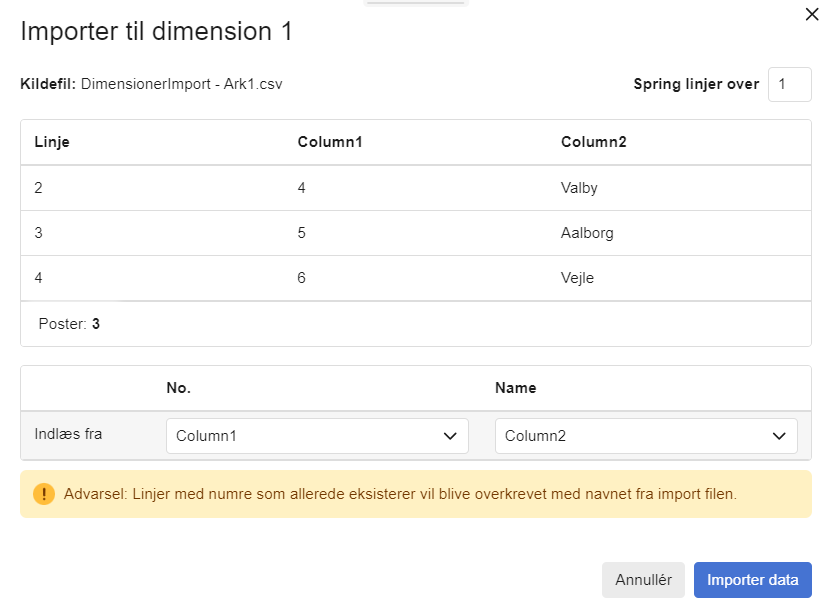The height and width of the screenshot is (612, 833).
Task: Click the Column1 header in preview table
Action: point(329,142)
